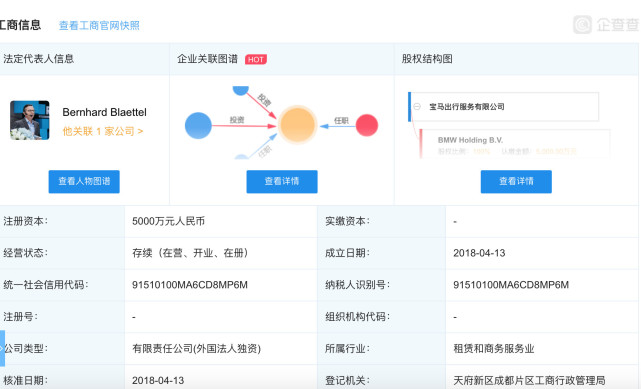The image size is (641, 389).
Task: Open the 查看工商官网快照 link
Action: (99, 25)
